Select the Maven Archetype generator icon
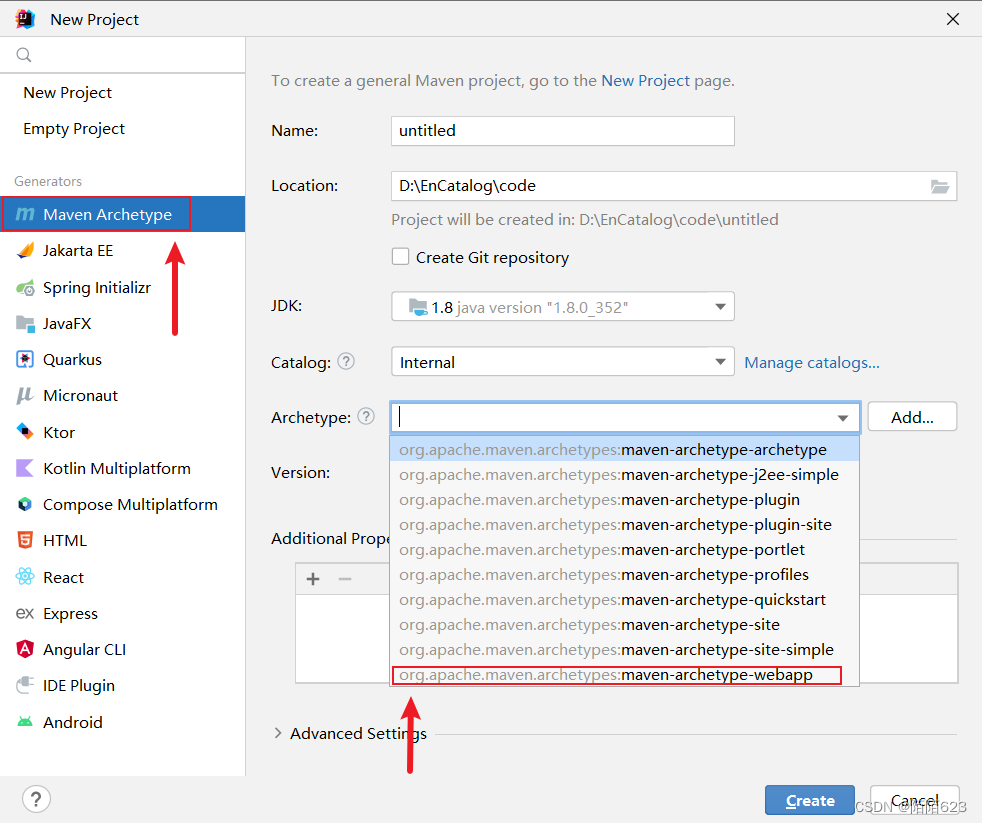 pyautogui.click(x=25, y=214)
